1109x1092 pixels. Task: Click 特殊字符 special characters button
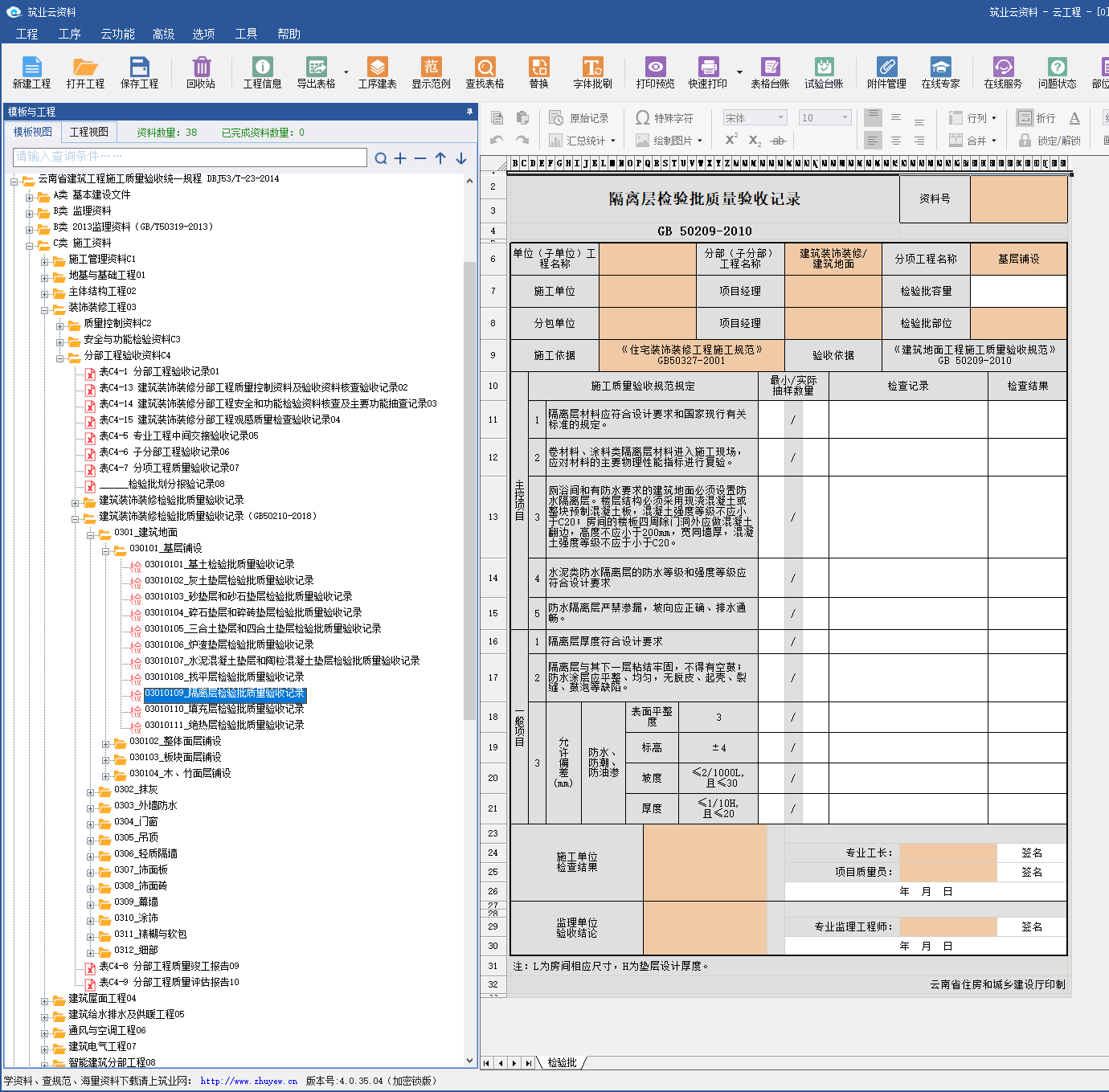[664, 118]
